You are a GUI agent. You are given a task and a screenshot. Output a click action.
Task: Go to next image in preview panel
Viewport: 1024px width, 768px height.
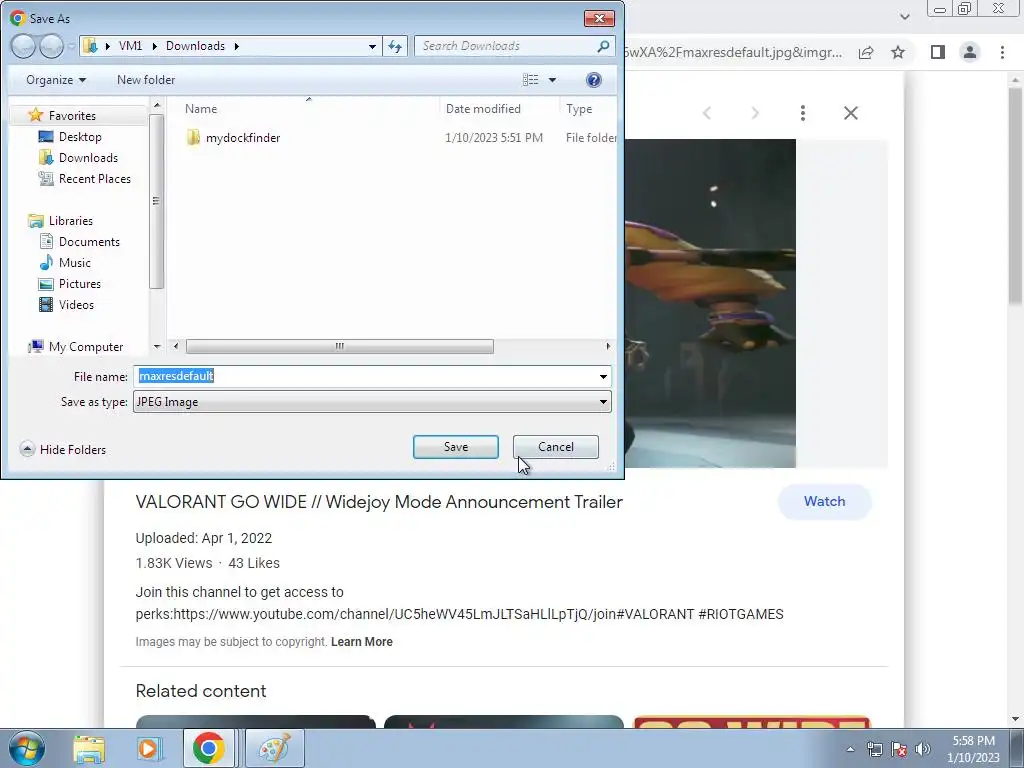tap(755, 113)
